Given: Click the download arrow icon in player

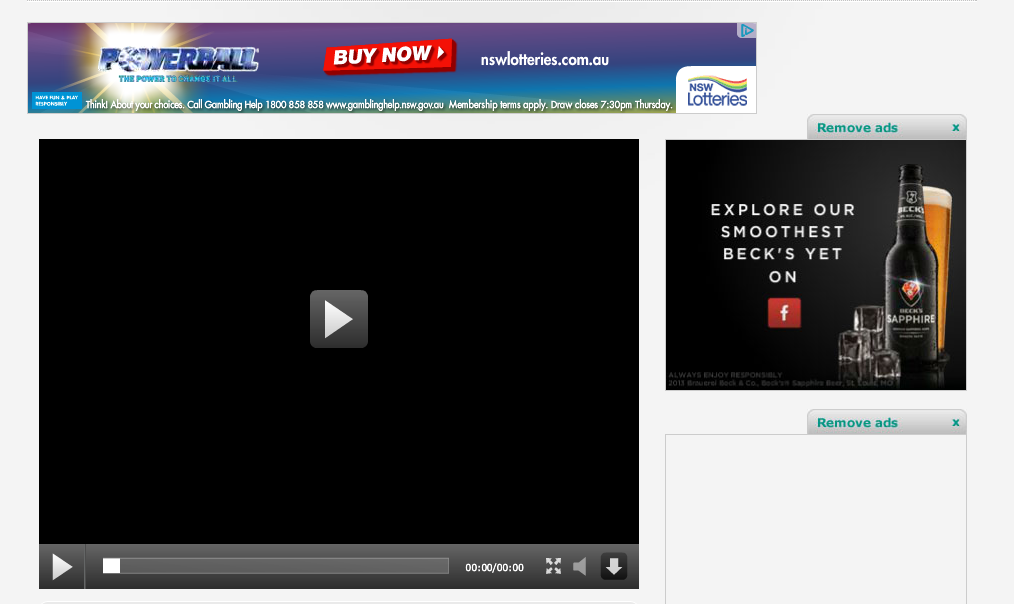Looking at the screenshot, I should pyautogui.click(x=613, y=567).
